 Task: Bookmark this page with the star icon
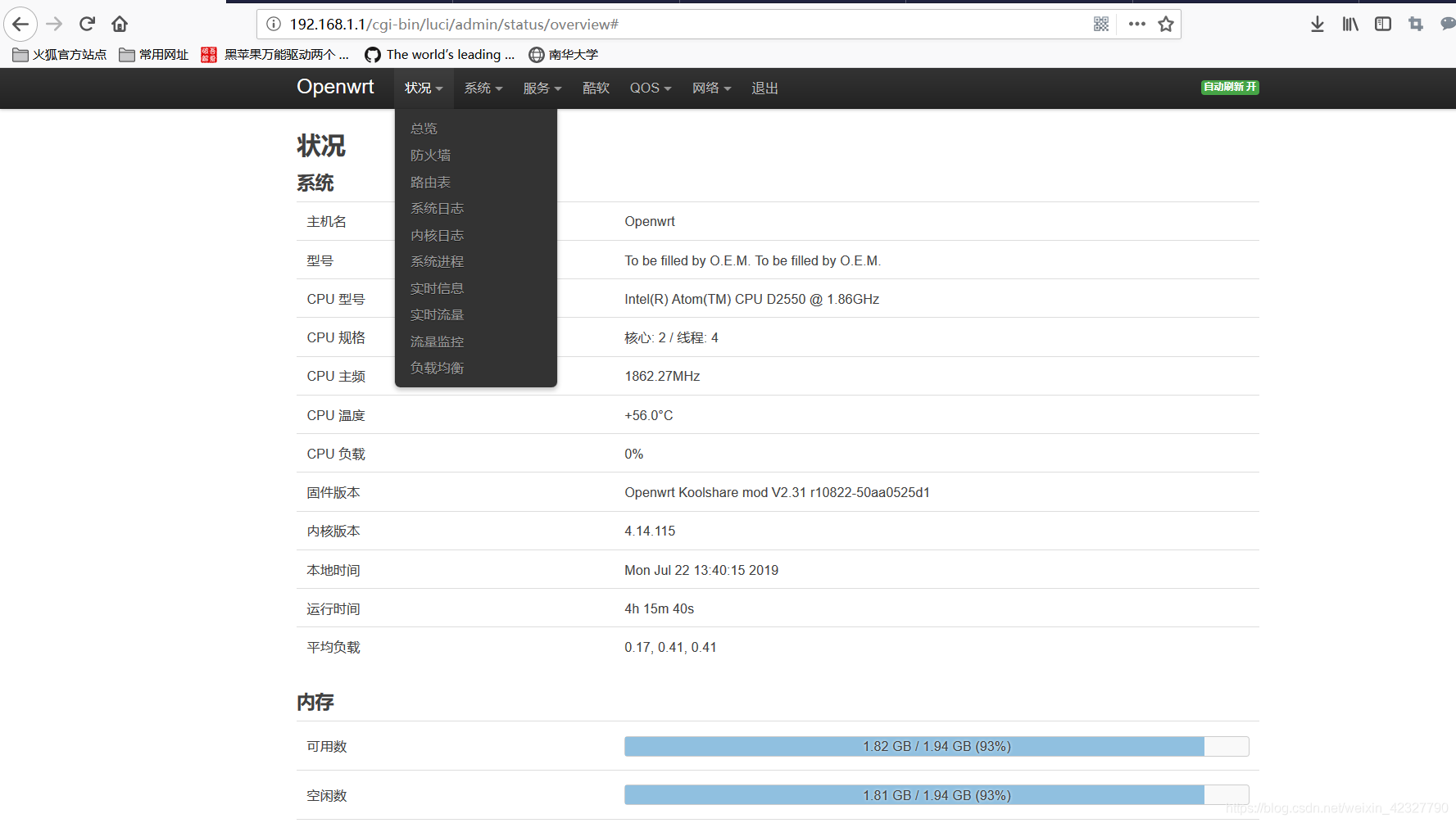tap(1166, 24)
